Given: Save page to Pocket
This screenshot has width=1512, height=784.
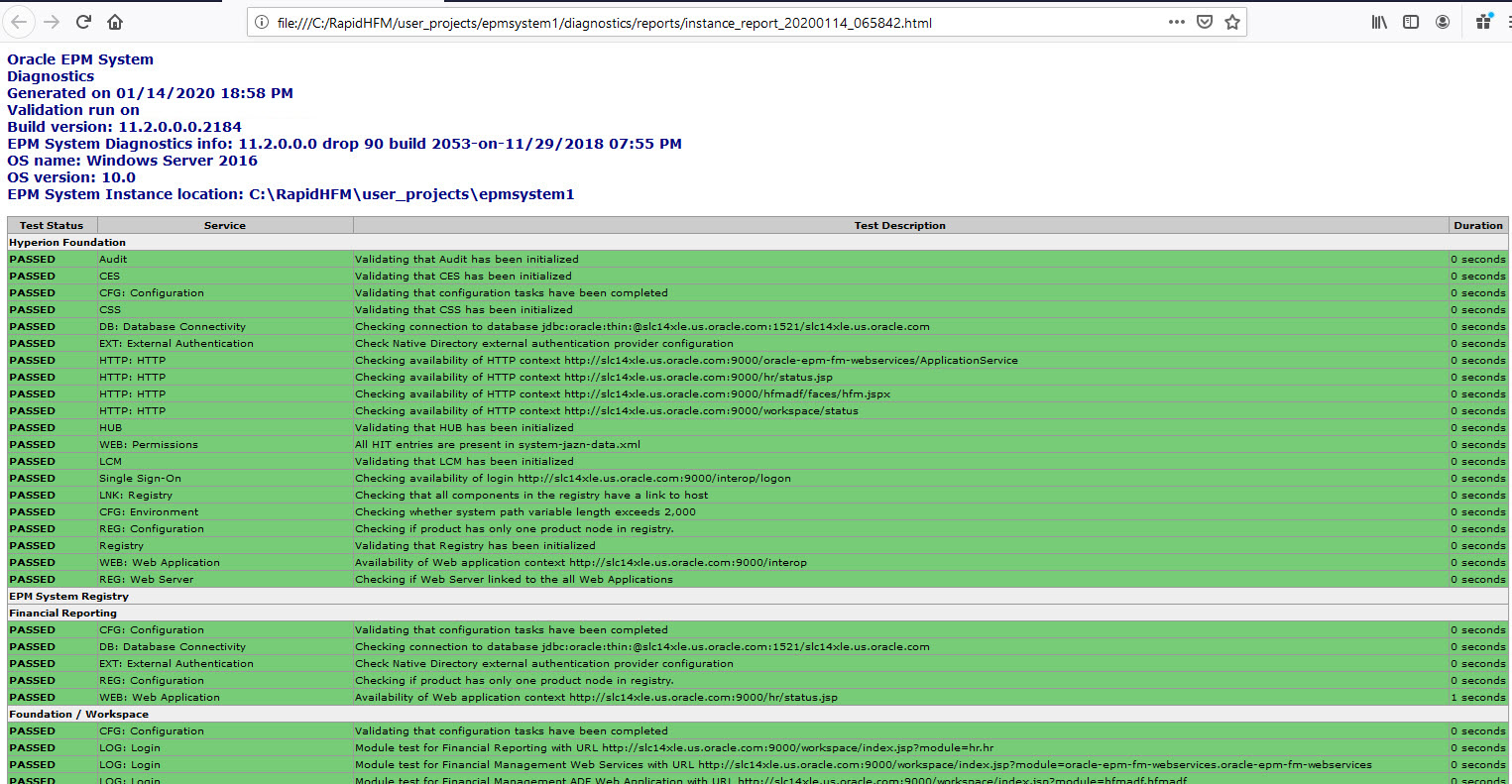Looking at the screenshot, I should (x=1205, y=22).
